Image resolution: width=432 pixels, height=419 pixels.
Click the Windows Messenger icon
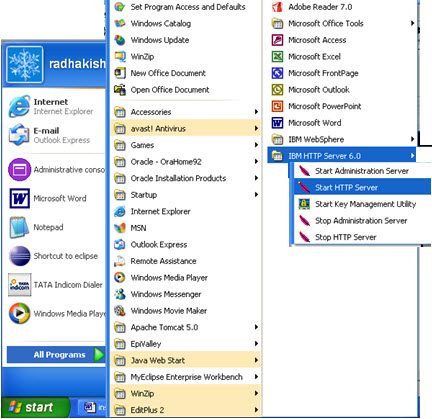(120, 294)
